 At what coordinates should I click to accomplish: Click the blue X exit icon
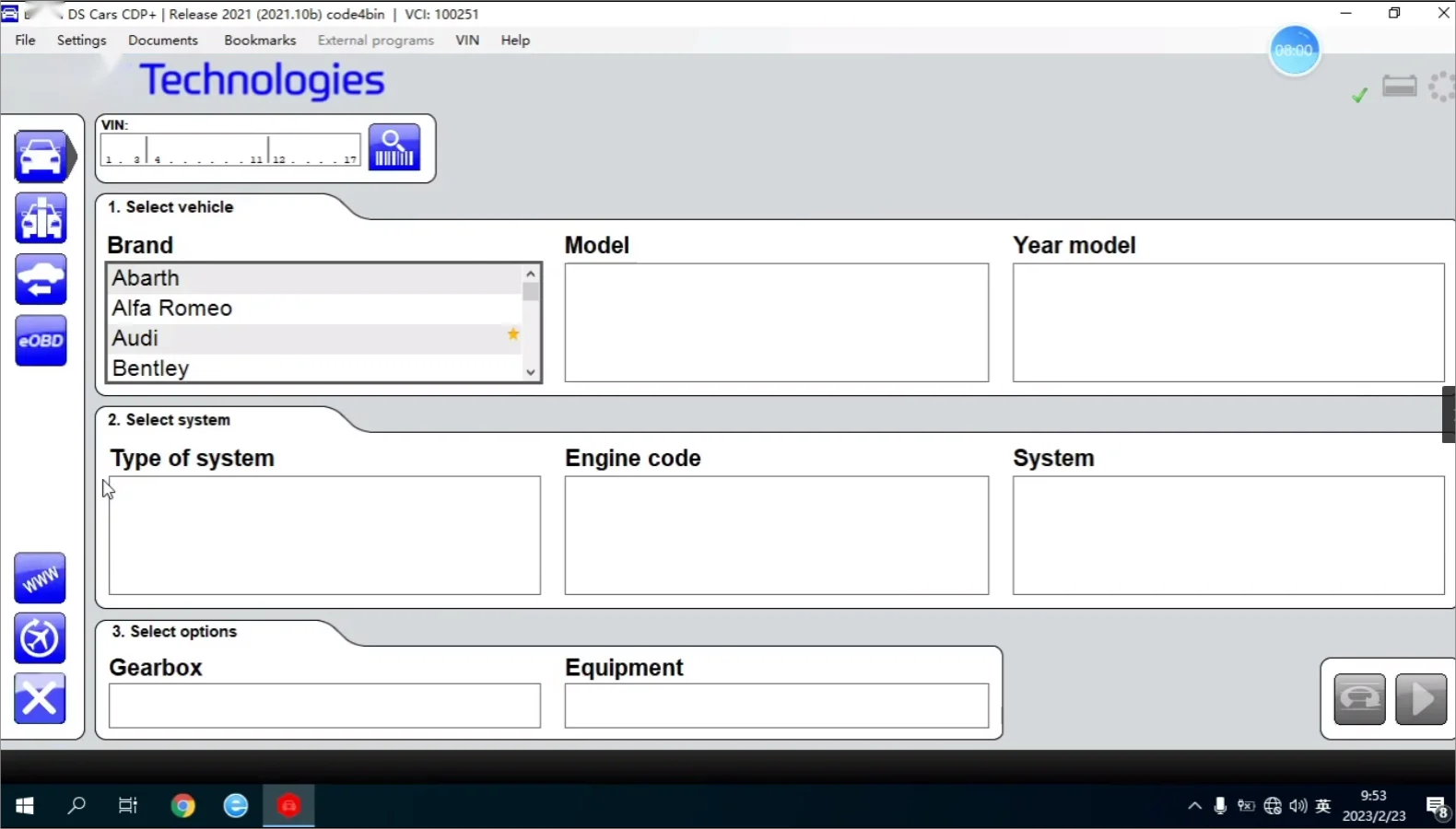coord(40,698)
